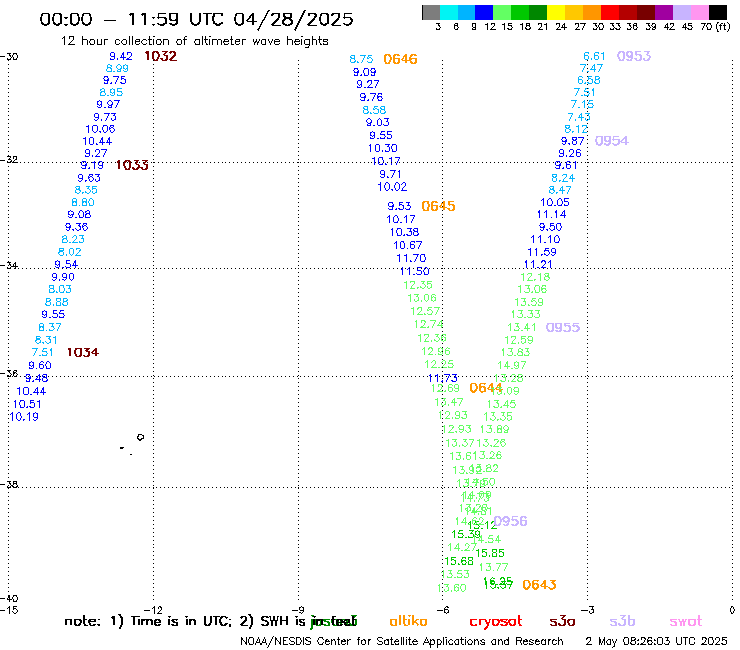The image size is (740, 650).
Task: Click the date range title text
Action: point(196,19)
